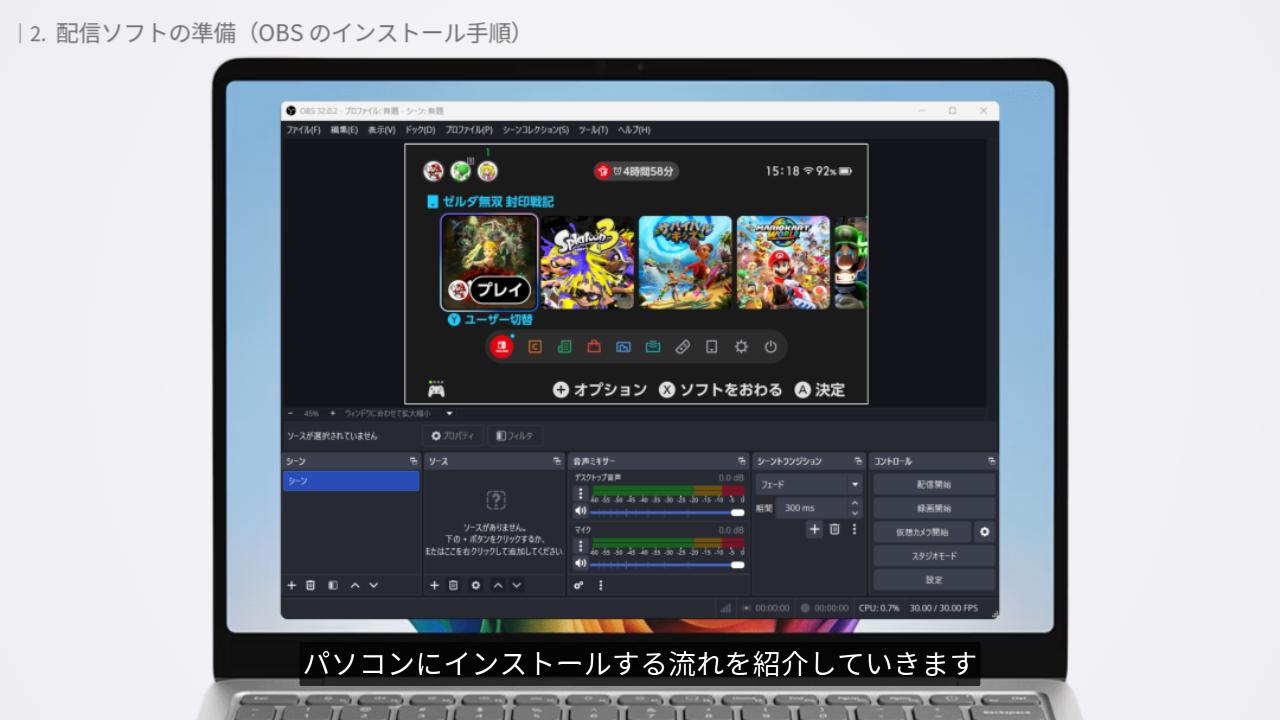Open the Tools (ツール) menu

point(593,130)
